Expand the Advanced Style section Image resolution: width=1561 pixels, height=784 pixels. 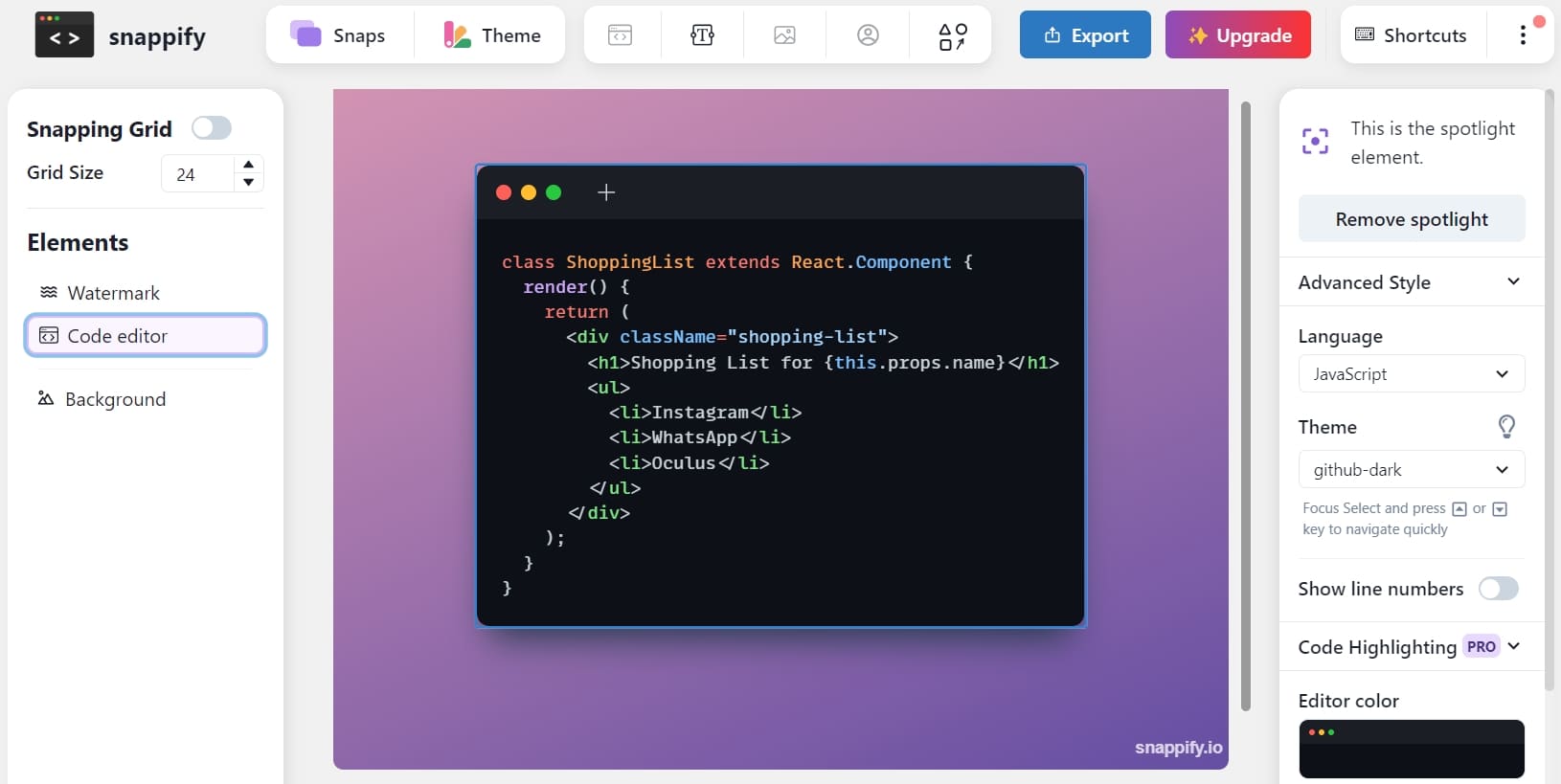(1411, 282)
